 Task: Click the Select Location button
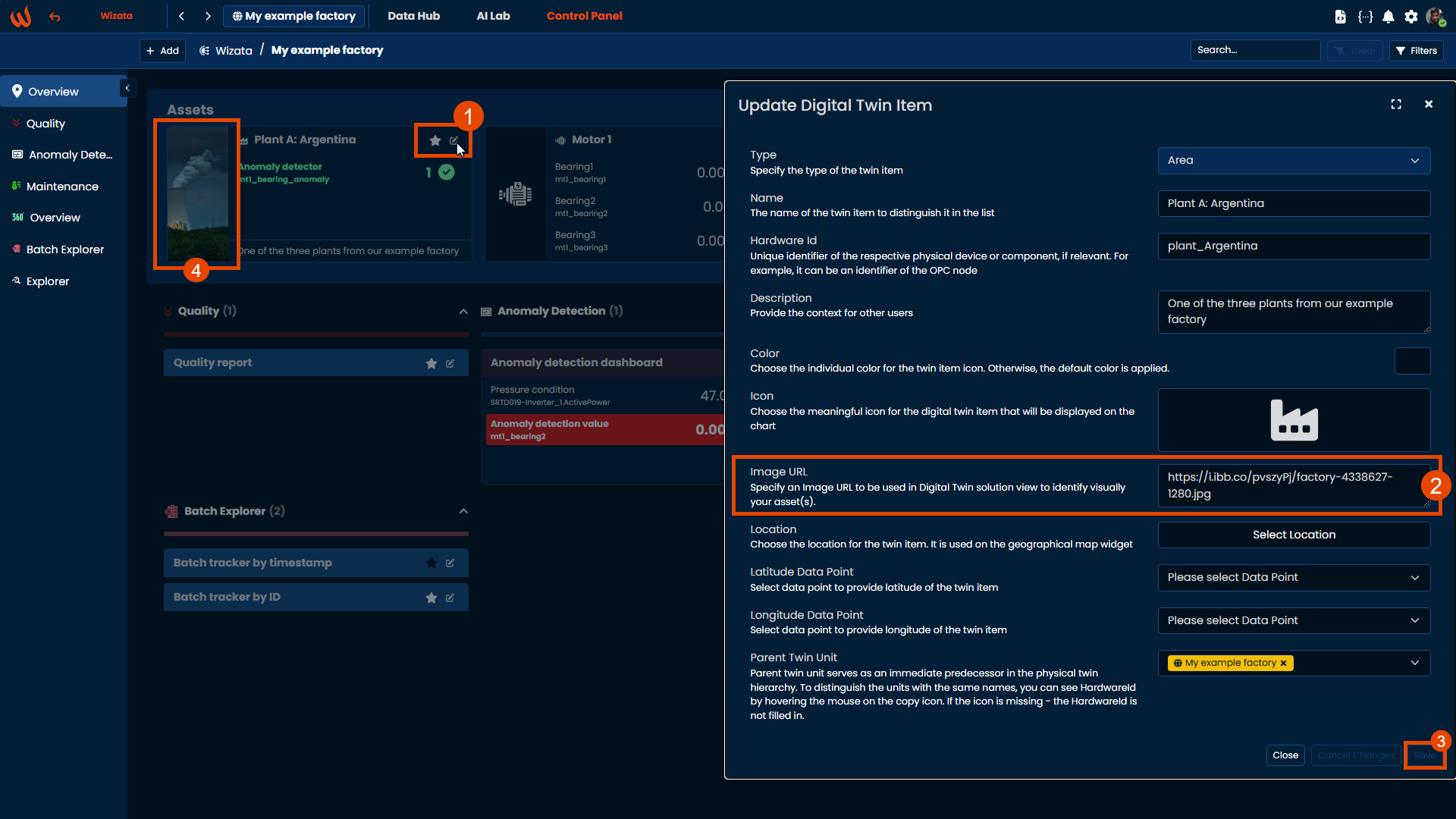coord(1294,535)
